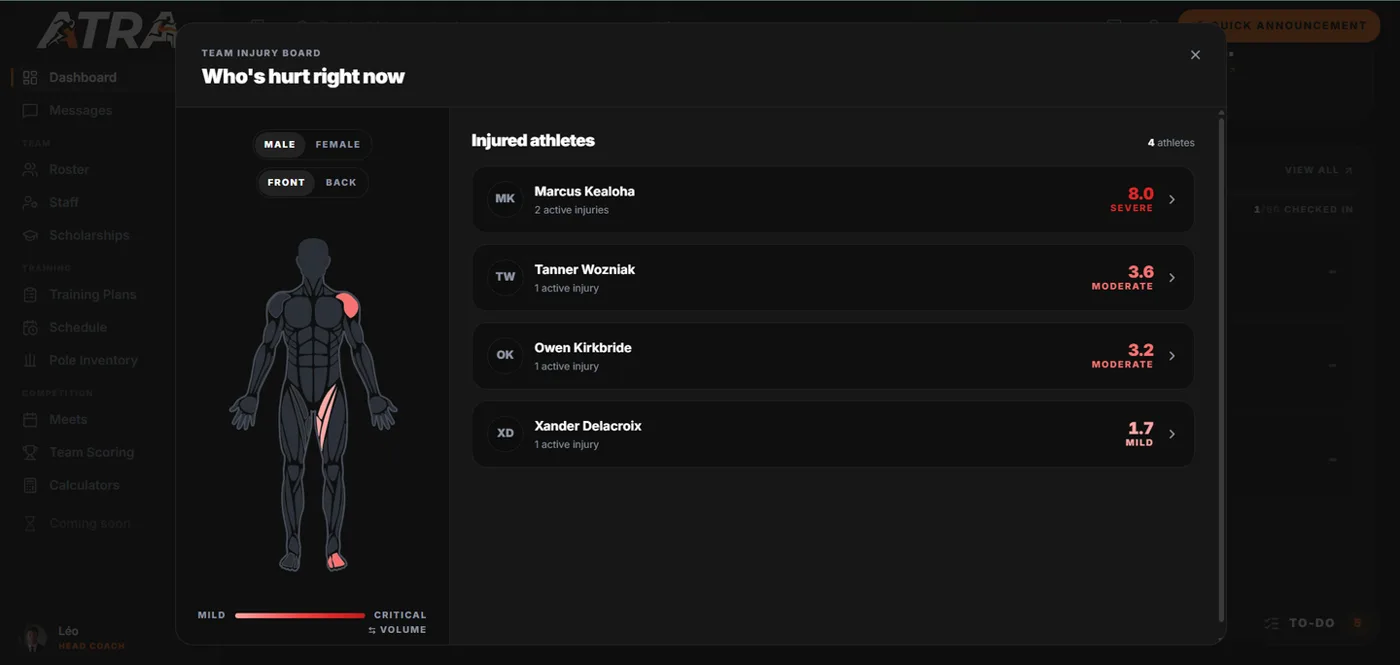1400x665 pixels.
Task: Click the XD avatar badge
Action: click(505, 433)
